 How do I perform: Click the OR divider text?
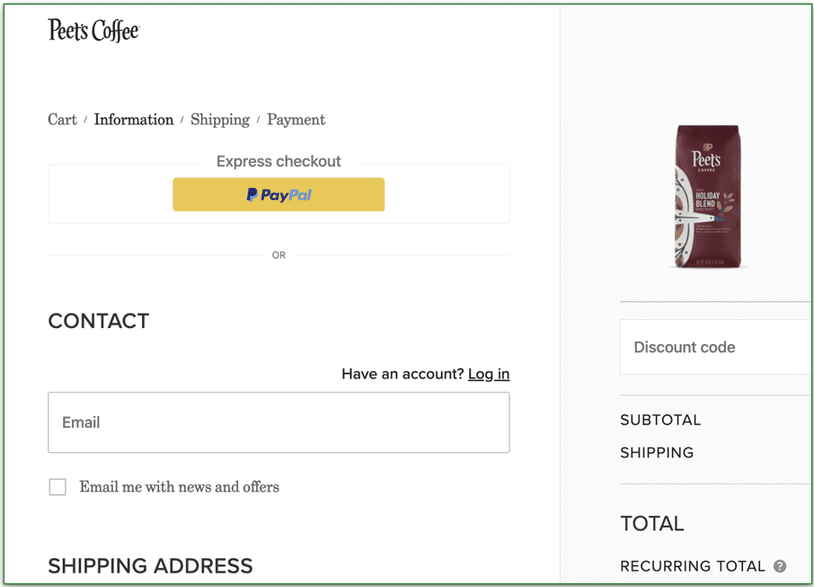pos(278,255)
